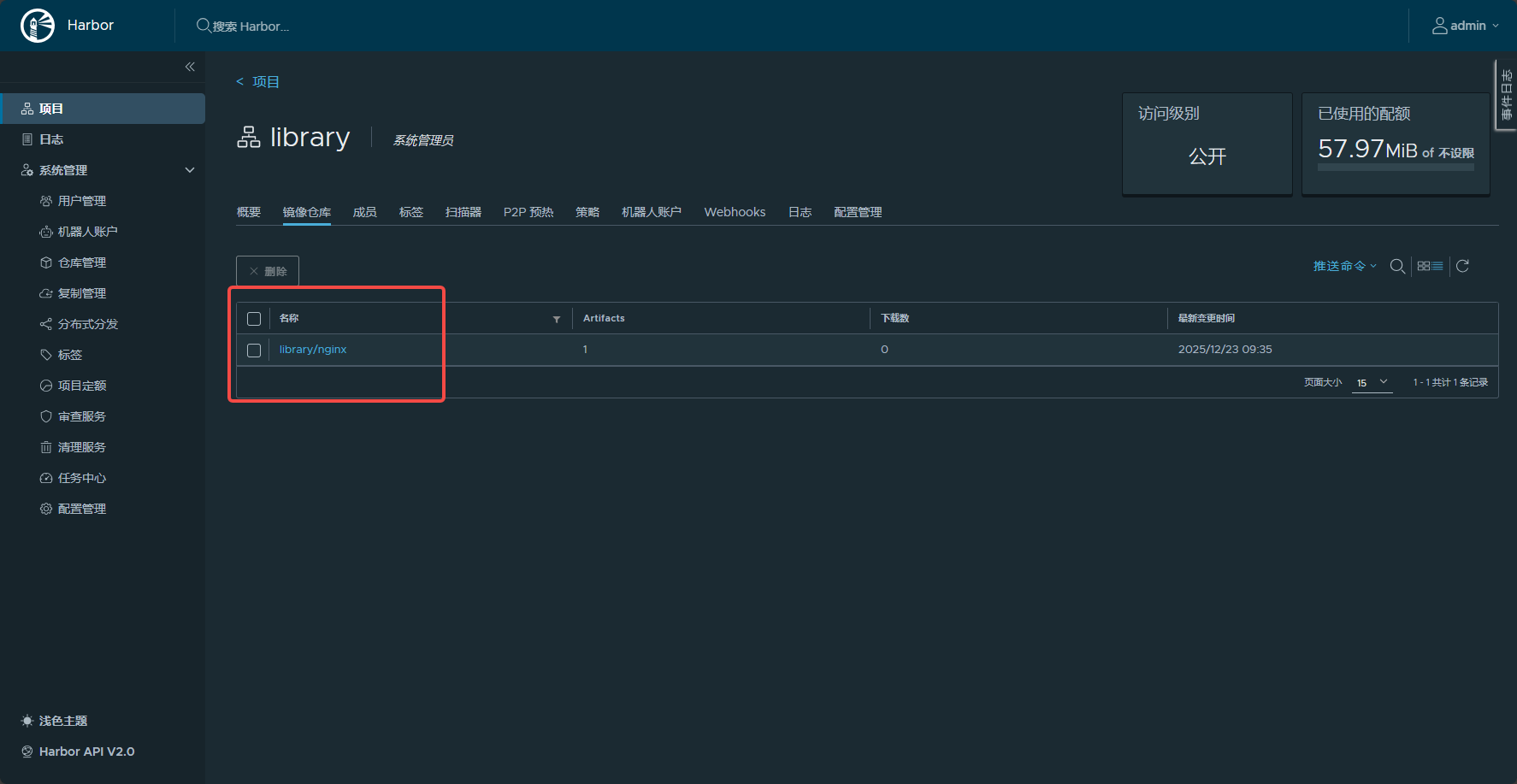Image resolution: width=1517 pixels, height=784 pixels.
Task: Open 项目 in the sidebar
Action: [103, 109]
